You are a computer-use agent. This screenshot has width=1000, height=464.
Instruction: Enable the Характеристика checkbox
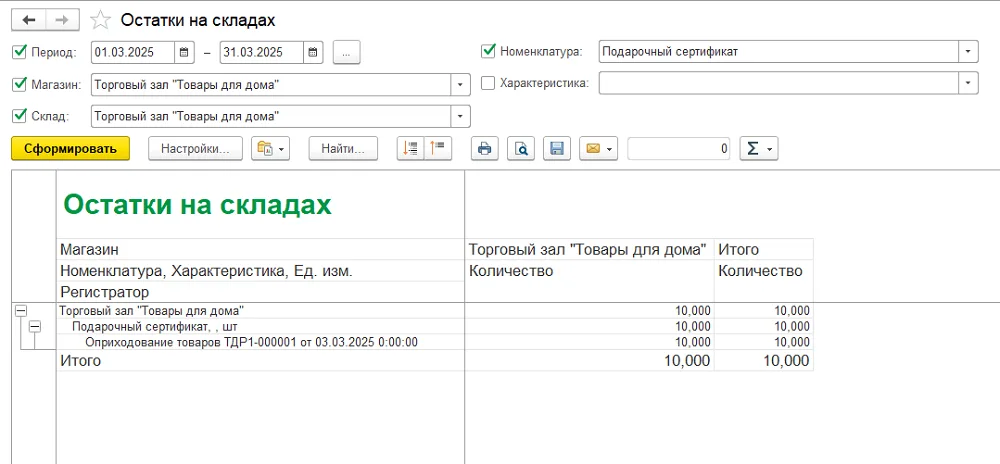click(x=488, y=83)
